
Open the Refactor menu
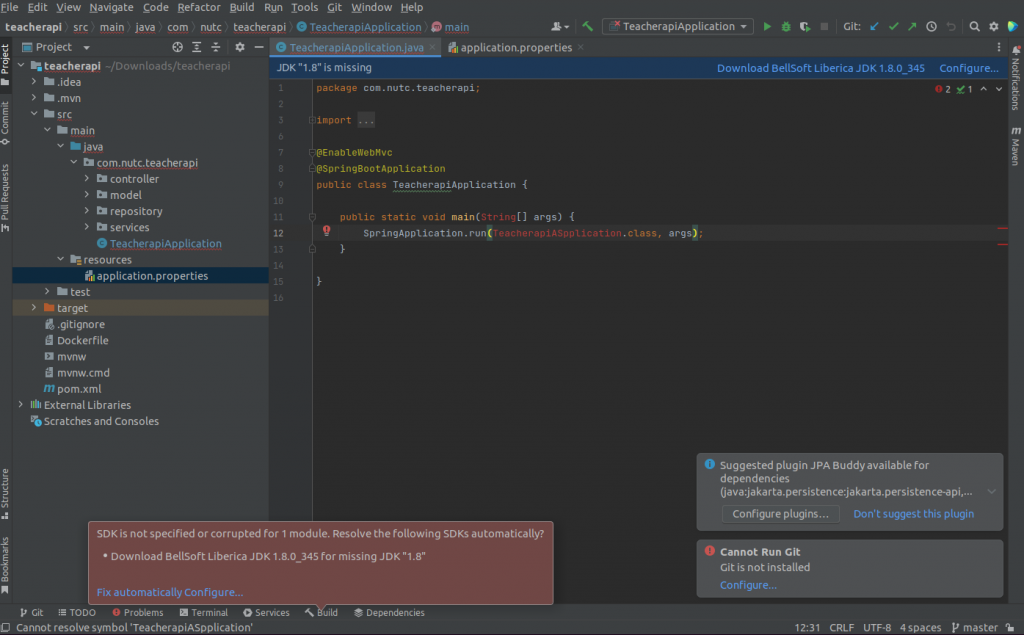pos(199,7)
